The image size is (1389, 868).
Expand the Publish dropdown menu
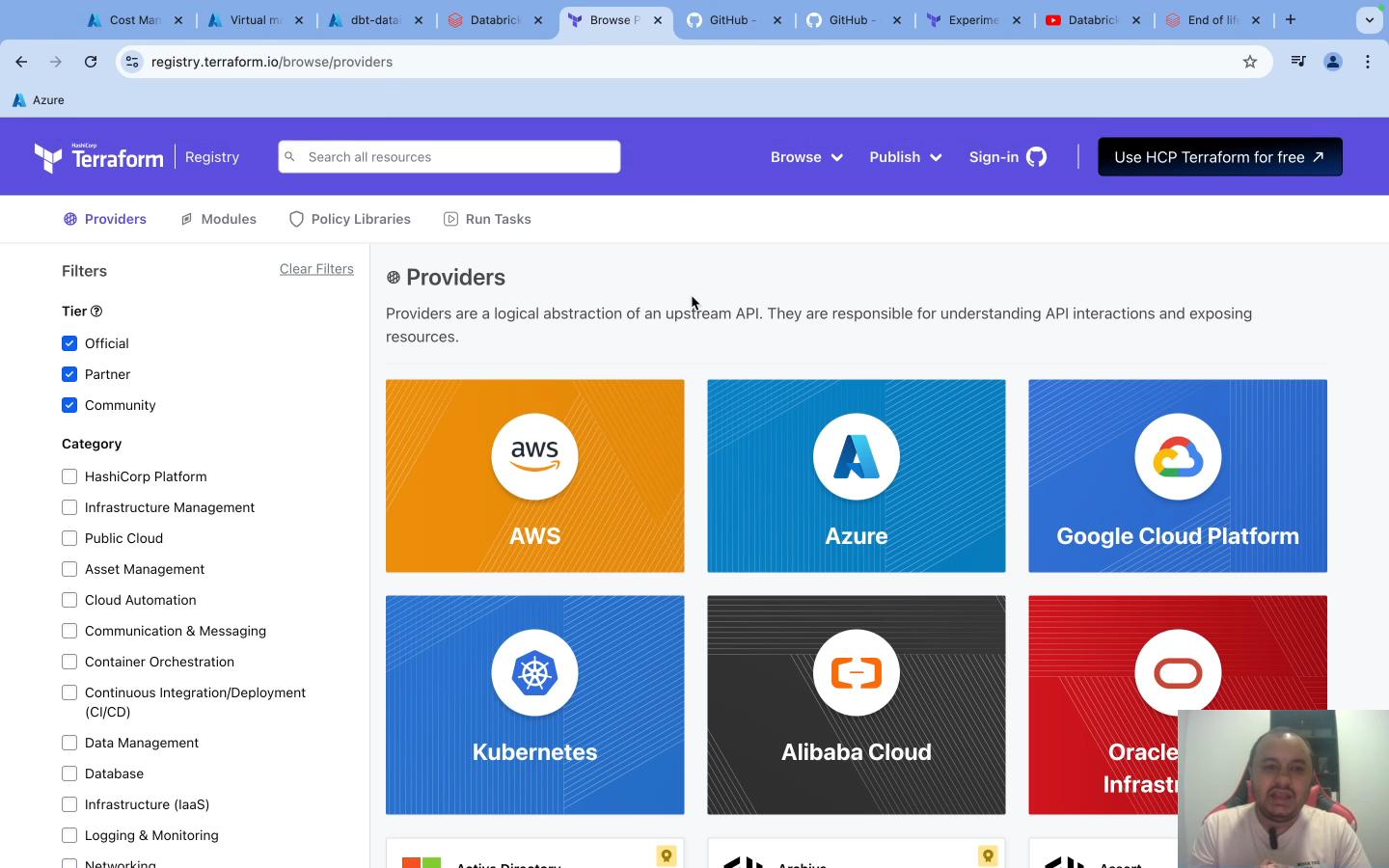905,157
